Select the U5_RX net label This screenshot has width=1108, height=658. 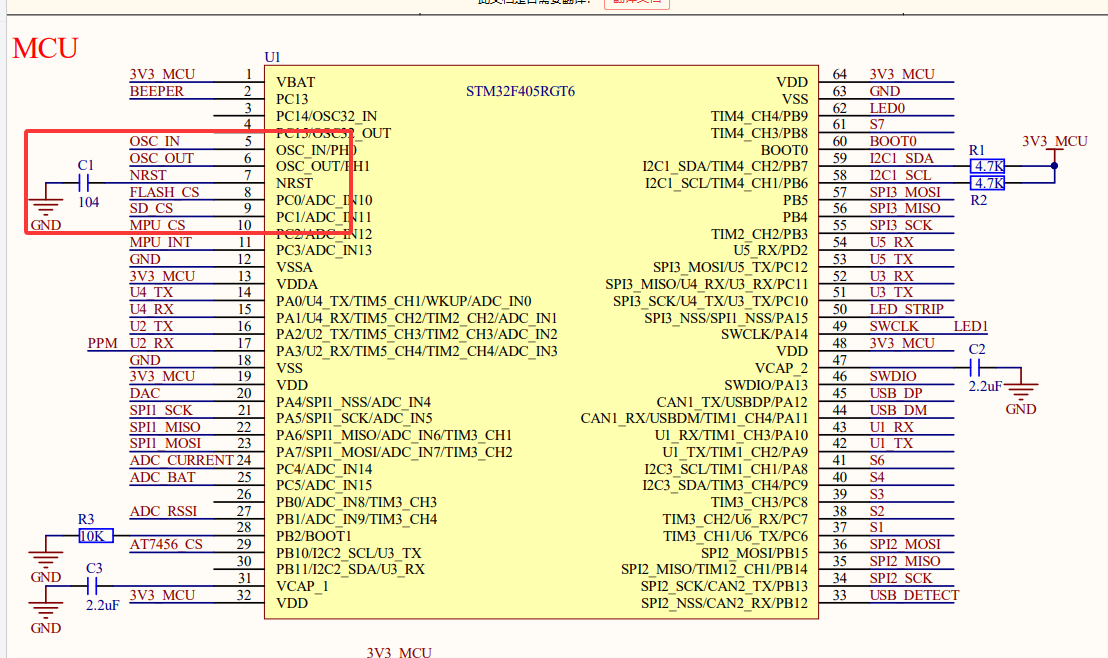click(x=891, y=242)
